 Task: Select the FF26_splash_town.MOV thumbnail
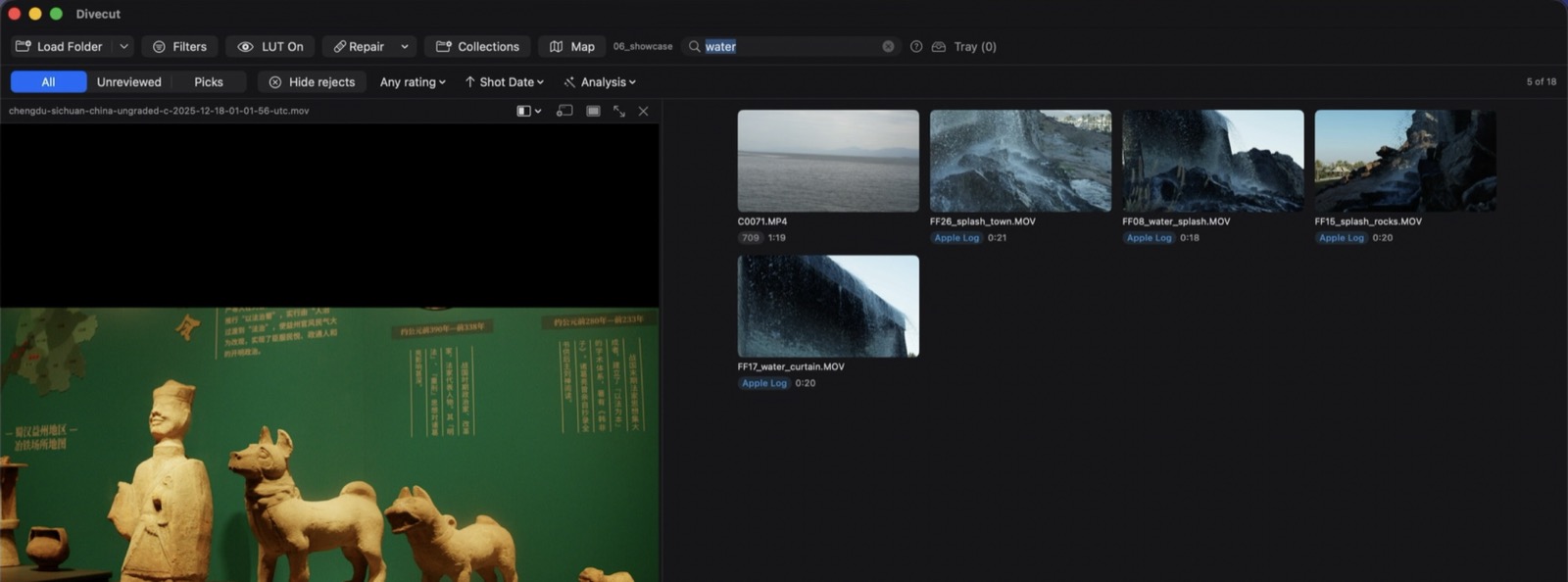(1020, 161)
